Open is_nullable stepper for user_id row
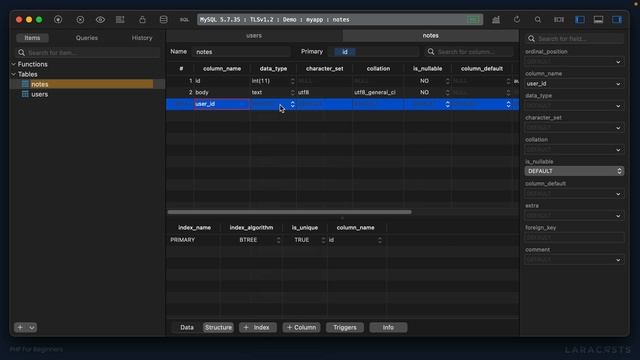This screenshot has height=360, width=640. click(448, 104)
